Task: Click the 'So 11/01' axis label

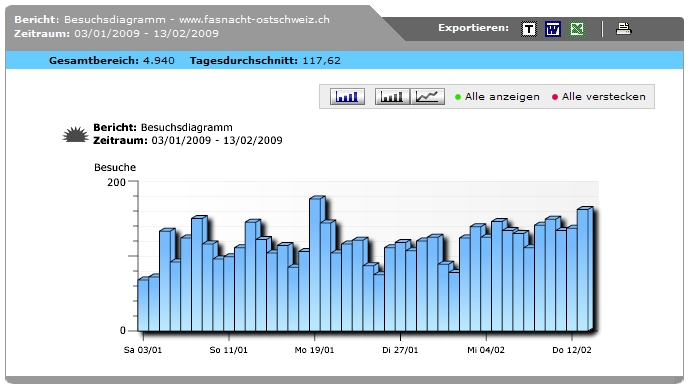Action: pos(228,350)
